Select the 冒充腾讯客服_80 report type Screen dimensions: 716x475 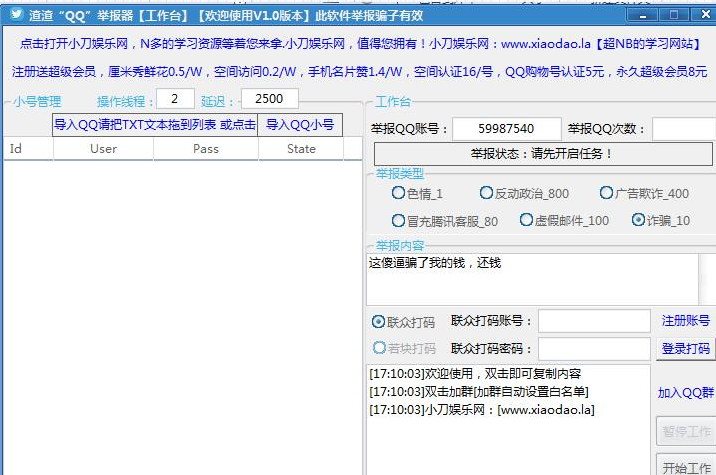click(445, 221)
